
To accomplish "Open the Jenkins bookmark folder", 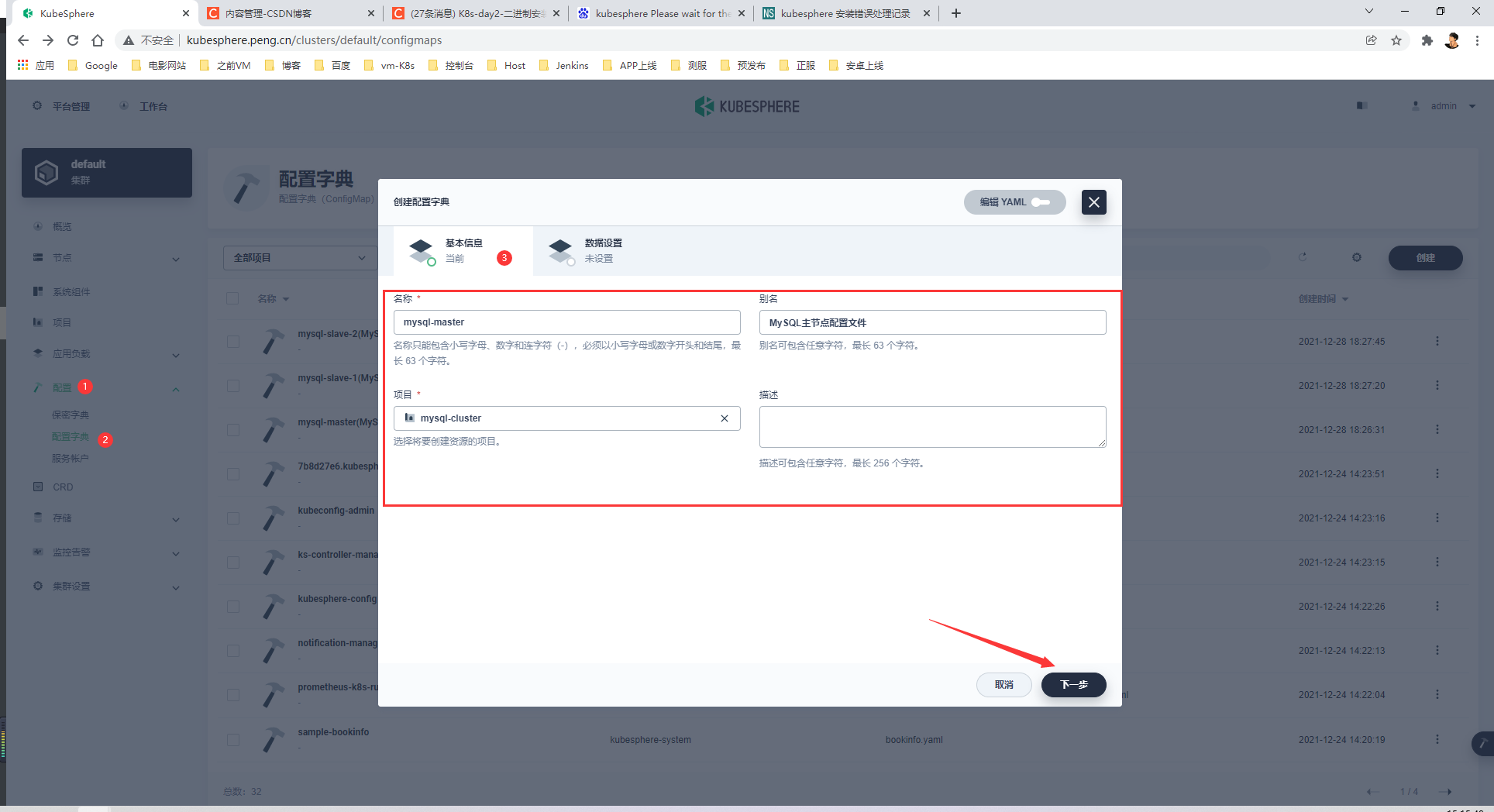I will (563, 66).
